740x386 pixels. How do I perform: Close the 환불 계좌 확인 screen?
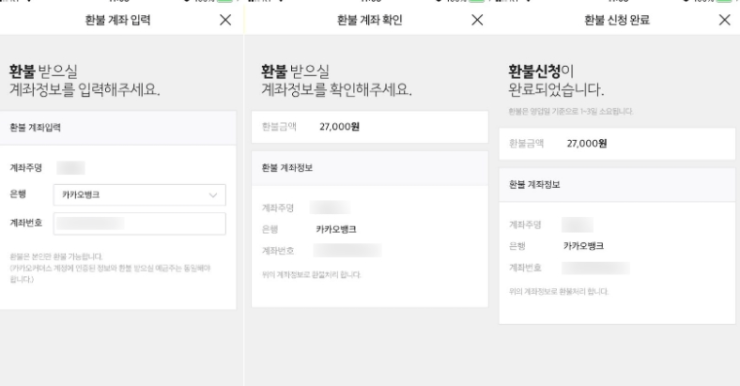point(477,20)
